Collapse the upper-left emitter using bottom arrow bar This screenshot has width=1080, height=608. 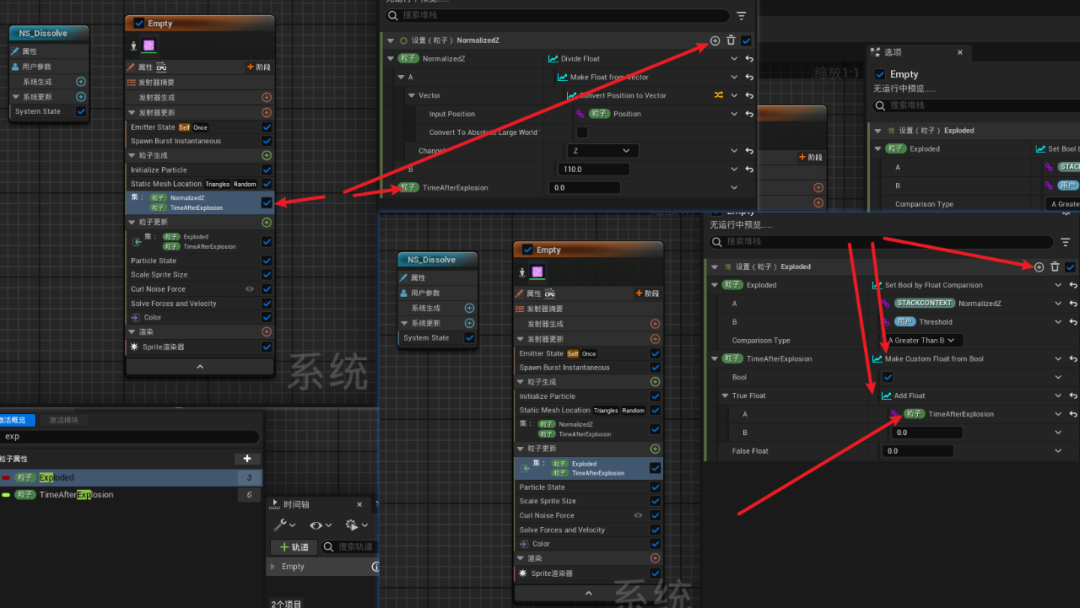200,367
